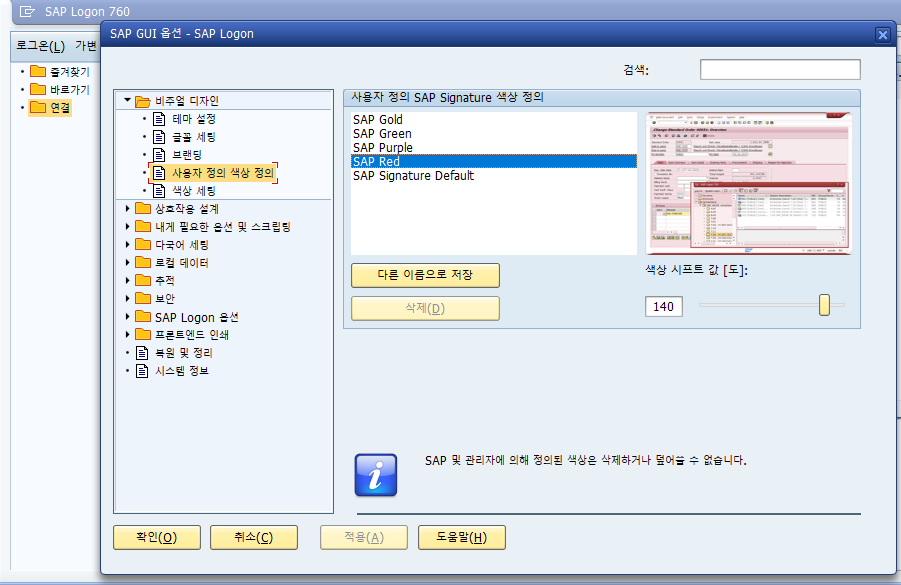
Task: Open the 로그온(L) menu in SAP Logon
Action: pos(40,46)
